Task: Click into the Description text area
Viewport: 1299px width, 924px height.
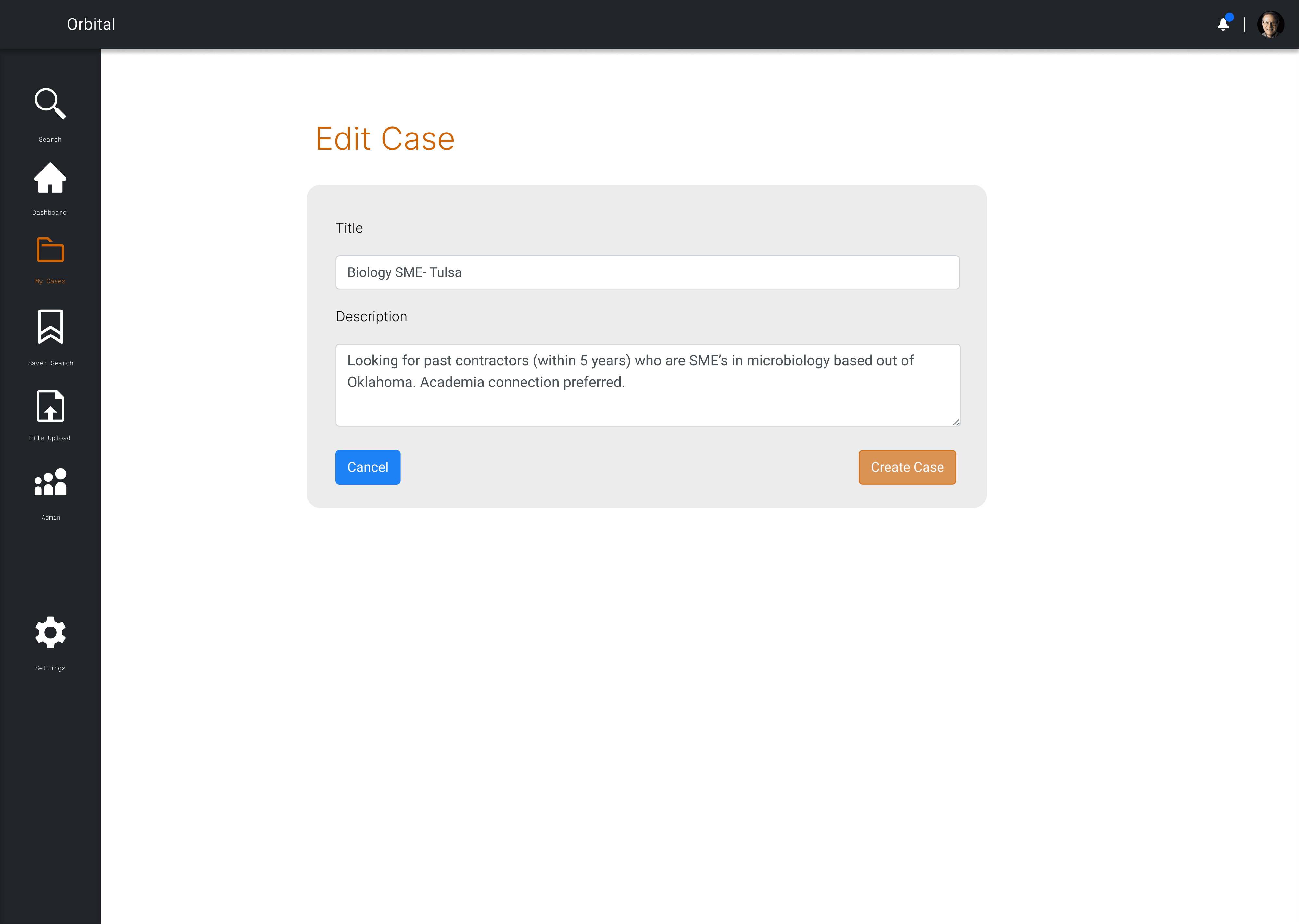Action: coord(647,385)
